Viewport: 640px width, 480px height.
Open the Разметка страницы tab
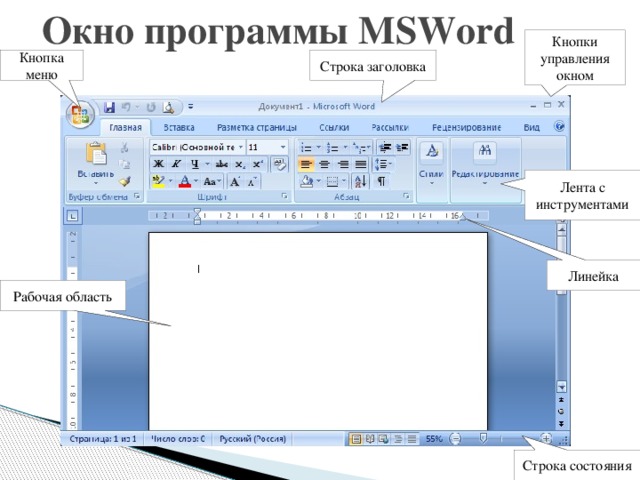(x=257, y=127)
